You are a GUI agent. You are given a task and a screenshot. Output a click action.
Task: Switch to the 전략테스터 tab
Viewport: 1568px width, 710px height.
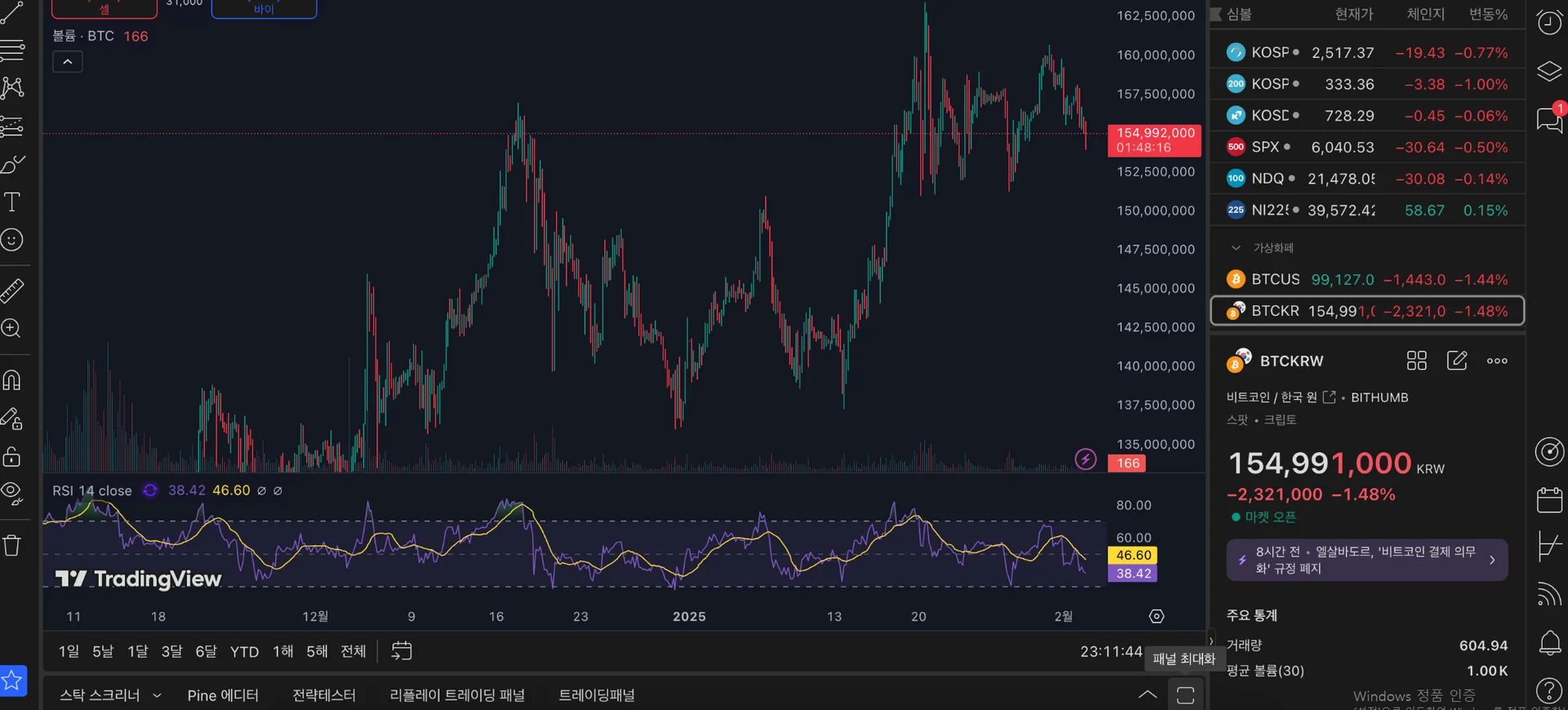(x=324, y=695)
